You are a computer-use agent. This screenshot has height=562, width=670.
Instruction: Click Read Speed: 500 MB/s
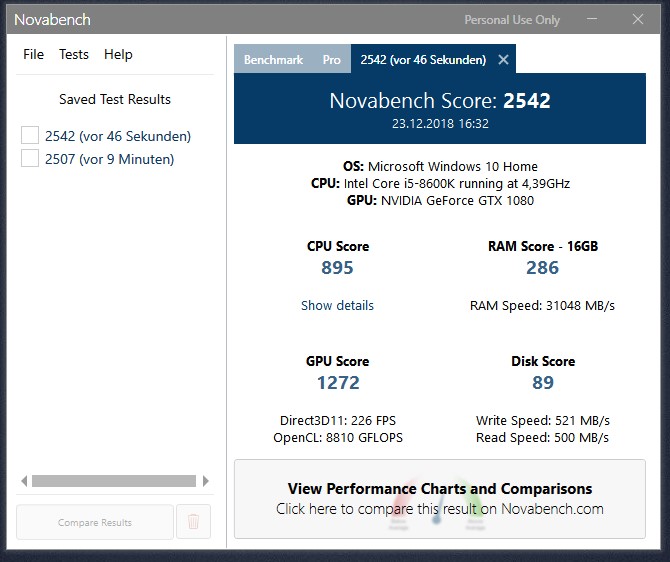coord(543,438)
